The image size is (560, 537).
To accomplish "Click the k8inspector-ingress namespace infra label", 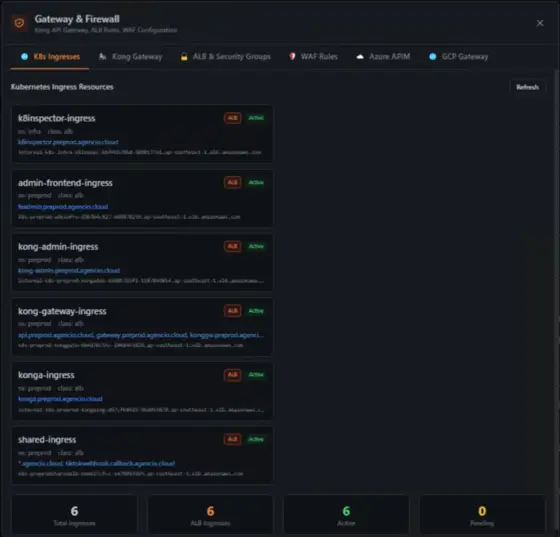I will pyautogui.click(x=30, y=132).
